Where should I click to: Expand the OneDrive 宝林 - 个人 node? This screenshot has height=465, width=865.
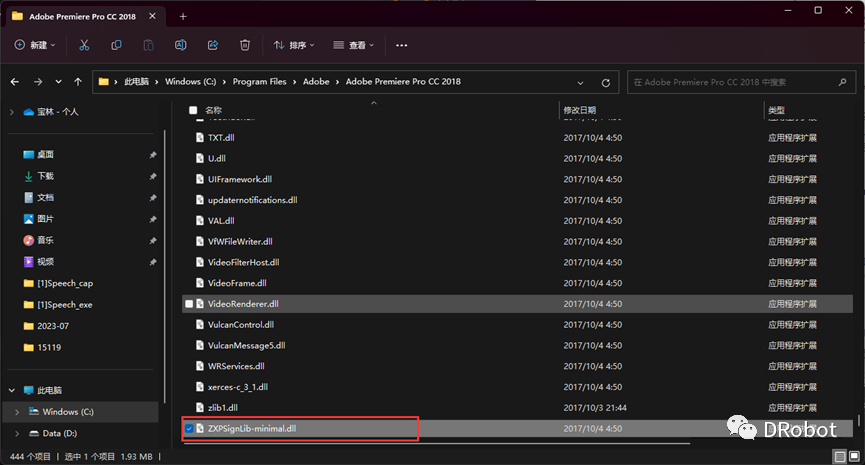pos(12,112)
